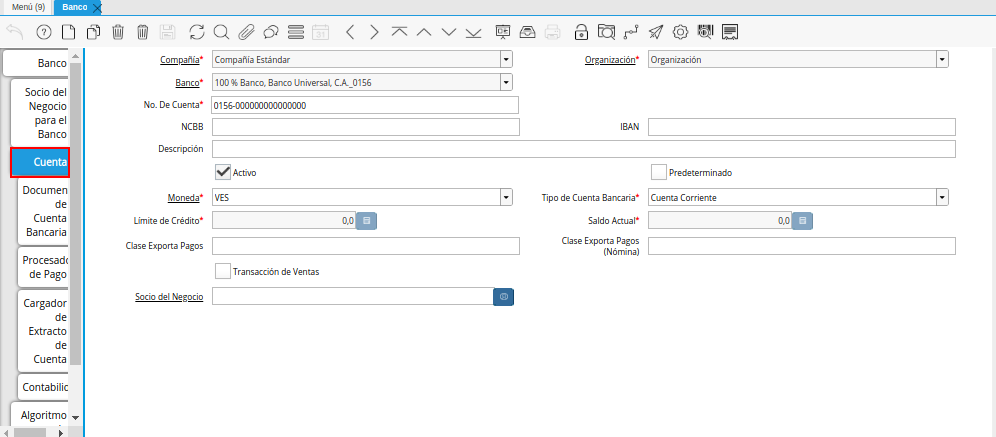The height and width of the screenshot is (437, 996).
Task: Click the Help question mark icon
Action: [42, 32]
